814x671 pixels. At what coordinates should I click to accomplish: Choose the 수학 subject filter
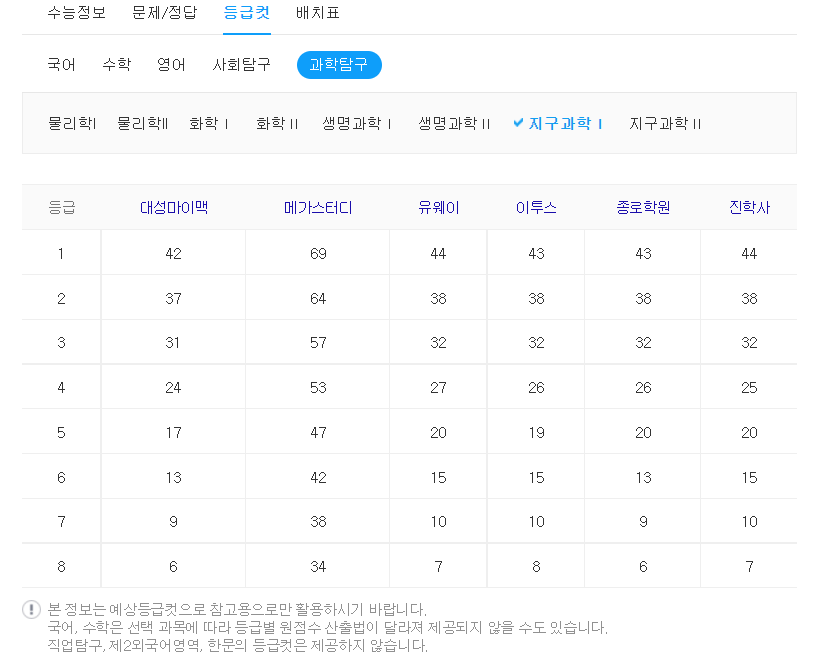tap(117, 64)
